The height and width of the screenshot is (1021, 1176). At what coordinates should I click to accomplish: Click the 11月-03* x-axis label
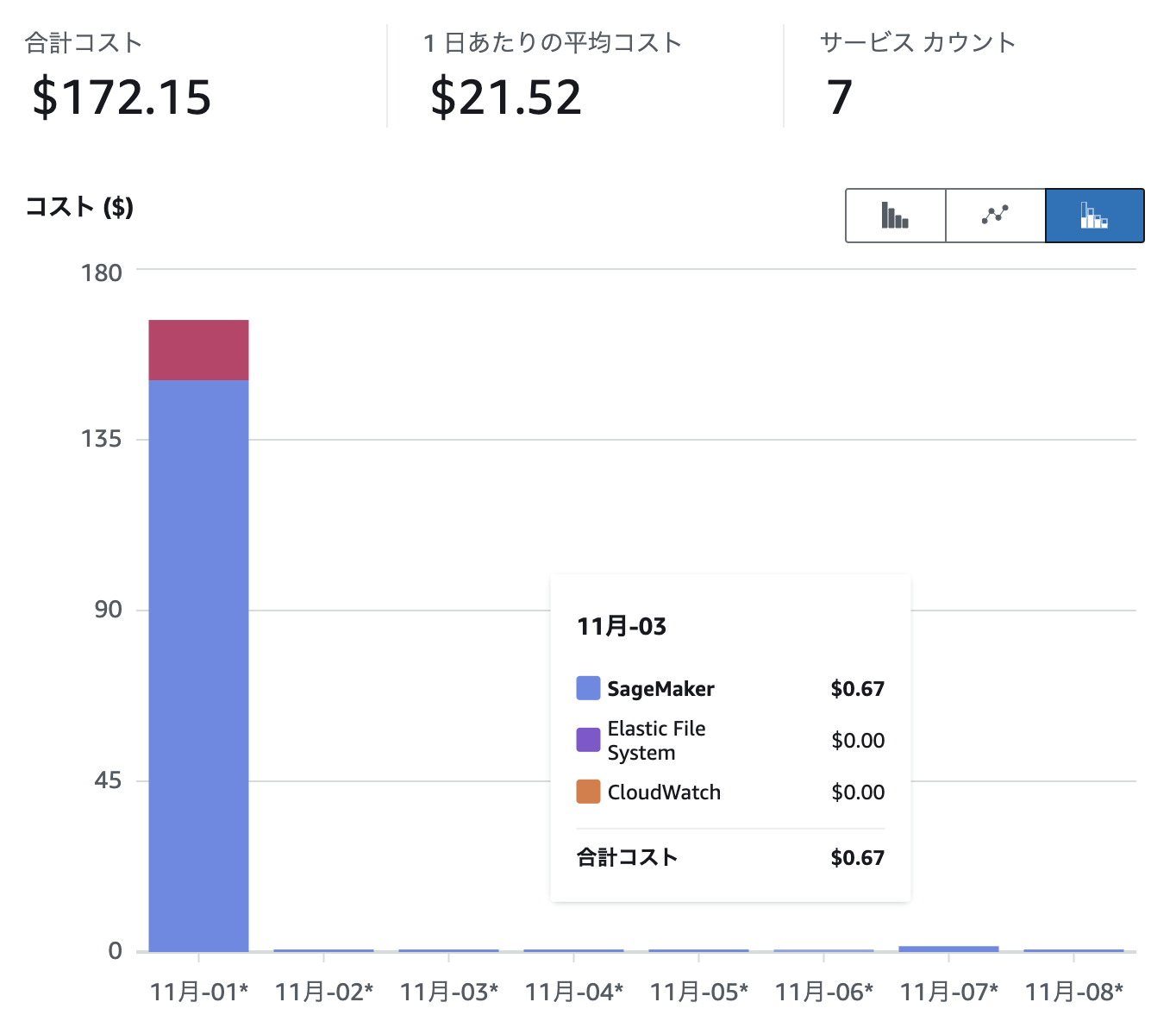(448, 990)
